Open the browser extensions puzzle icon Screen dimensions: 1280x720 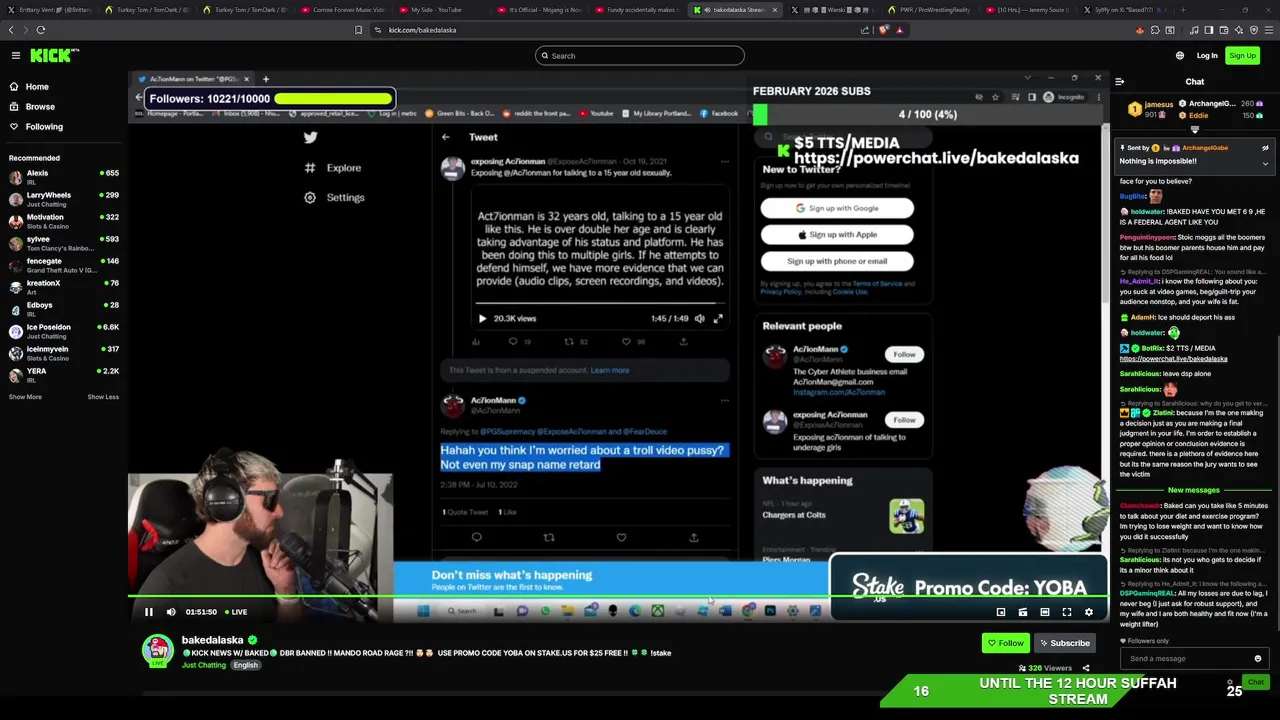pos(1155,30)
